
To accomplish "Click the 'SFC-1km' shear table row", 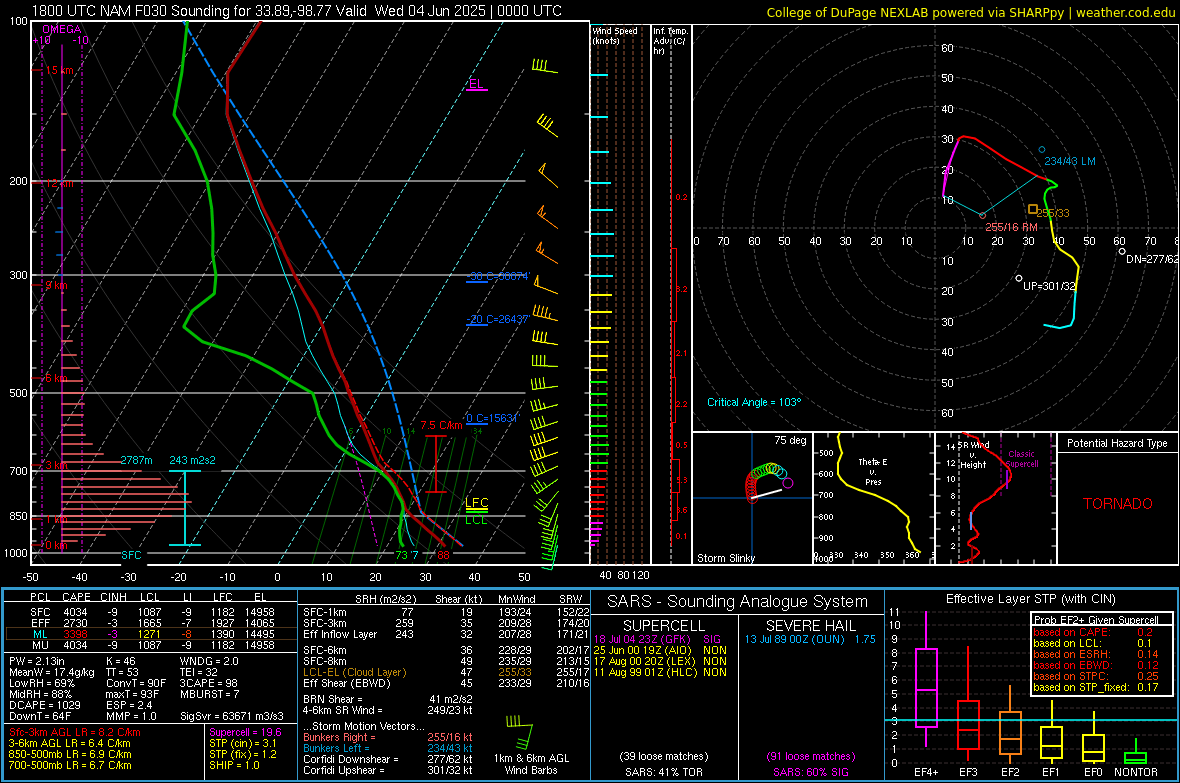I will click(x=446, y=612).
